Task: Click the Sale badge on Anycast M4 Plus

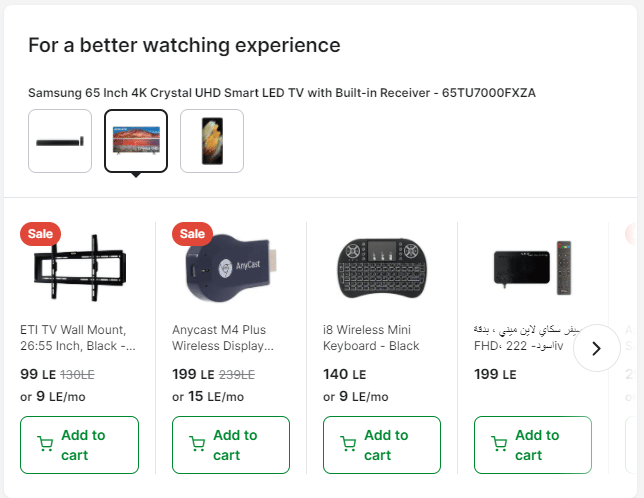Action: 192,233
